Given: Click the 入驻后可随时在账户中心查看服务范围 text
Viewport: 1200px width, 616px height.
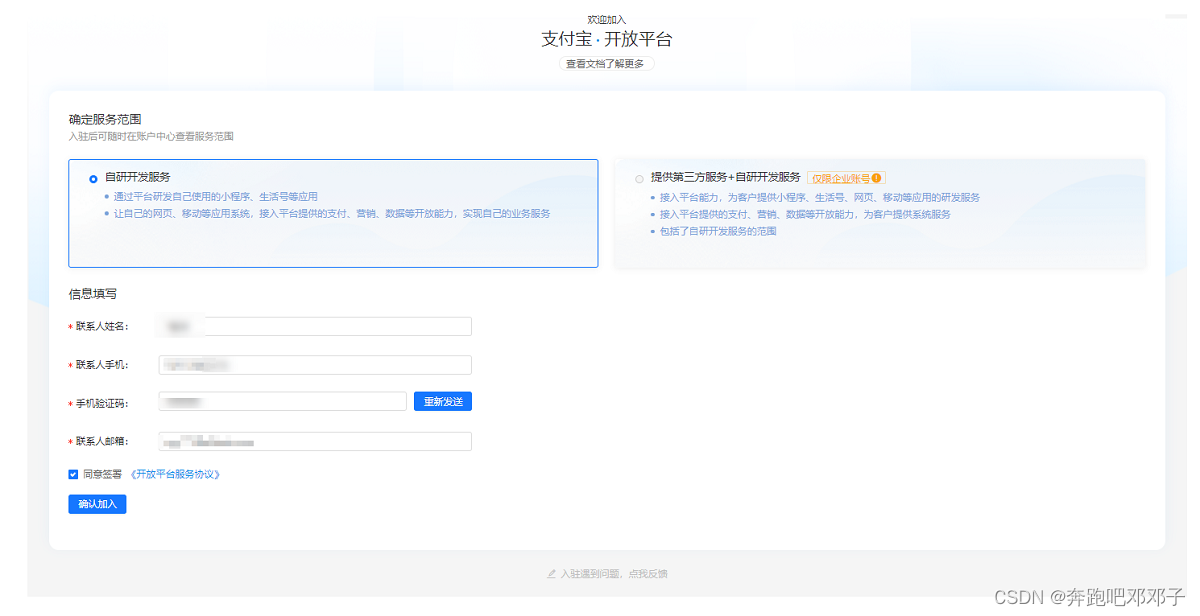Looking at the screenshot, I should [x=151, y=136].
